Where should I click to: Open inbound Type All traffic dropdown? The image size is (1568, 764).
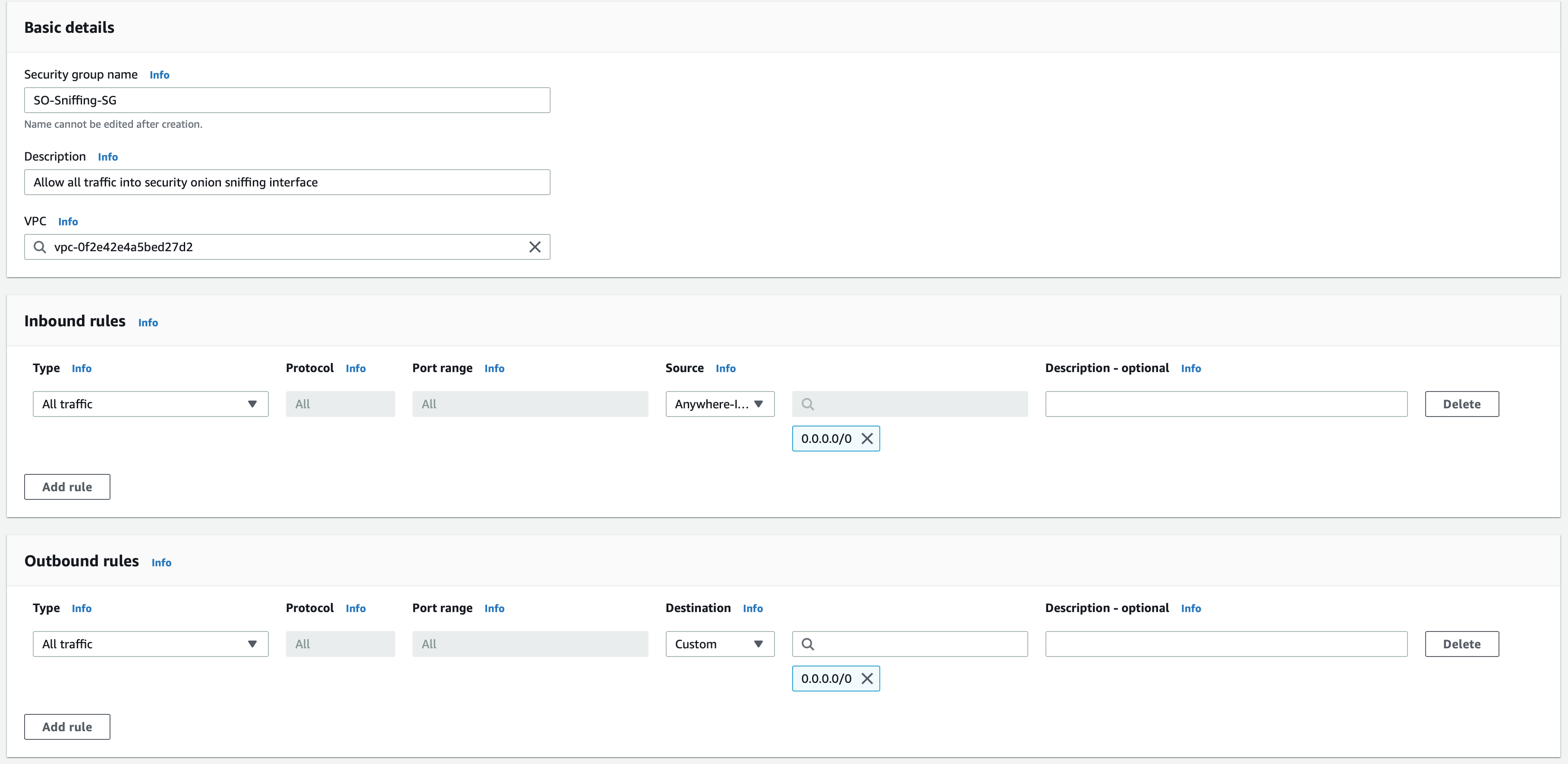click(x=150, y=404)
